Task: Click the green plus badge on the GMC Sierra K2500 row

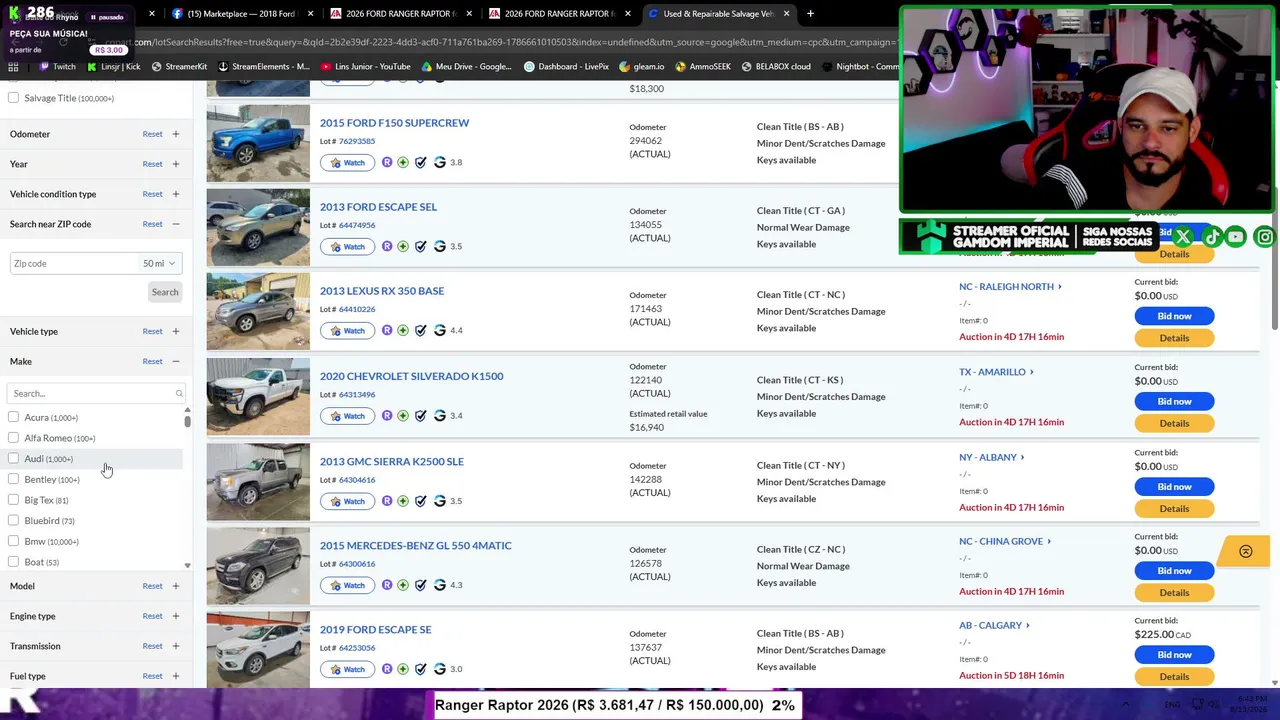Action: [x=403, y=501]
